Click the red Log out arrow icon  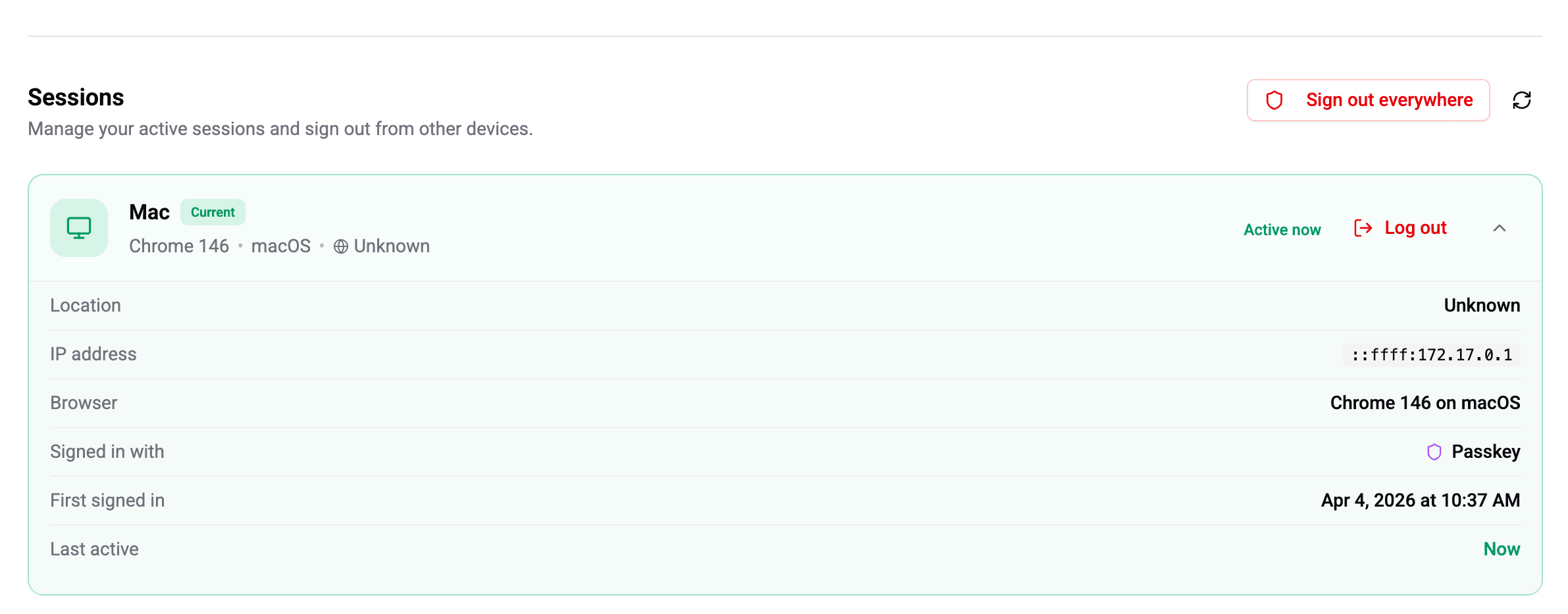coord(1363,228)
